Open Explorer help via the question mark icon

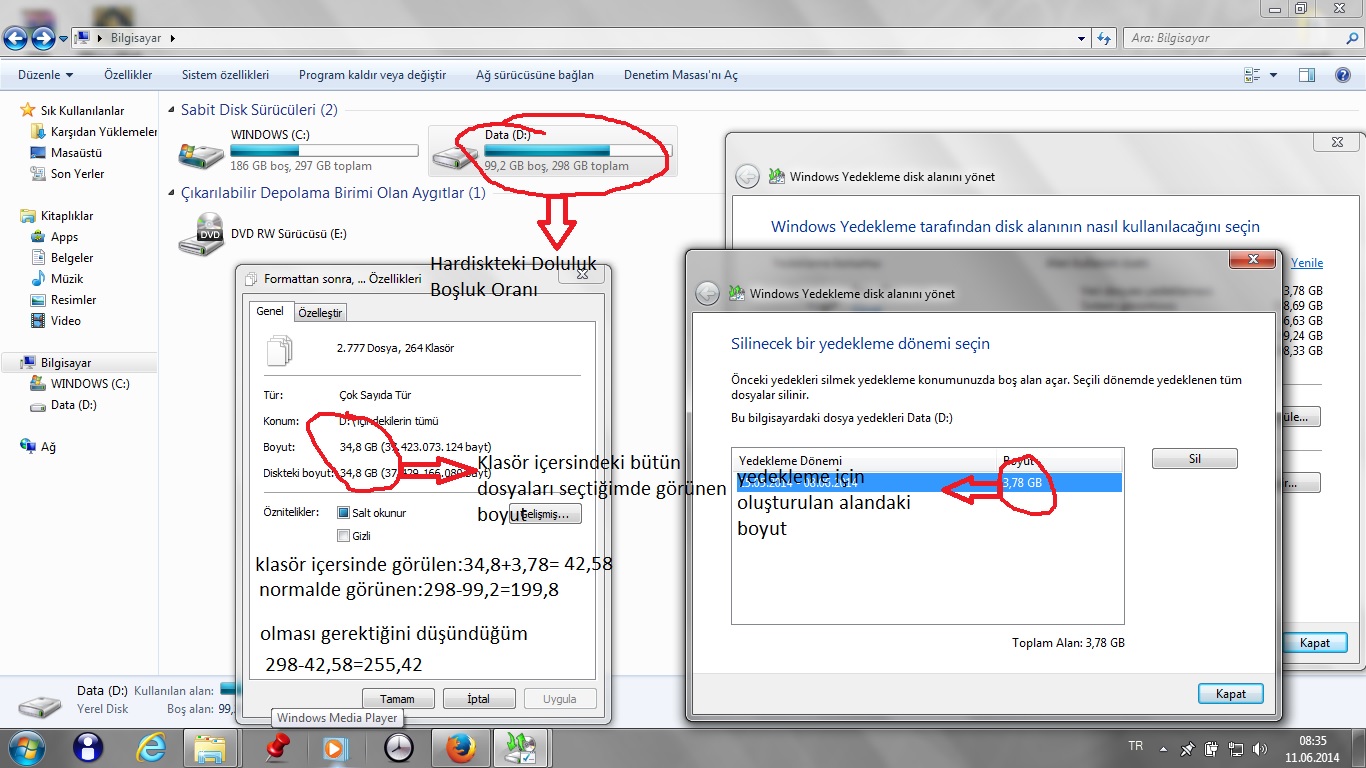coord(1343,75)
